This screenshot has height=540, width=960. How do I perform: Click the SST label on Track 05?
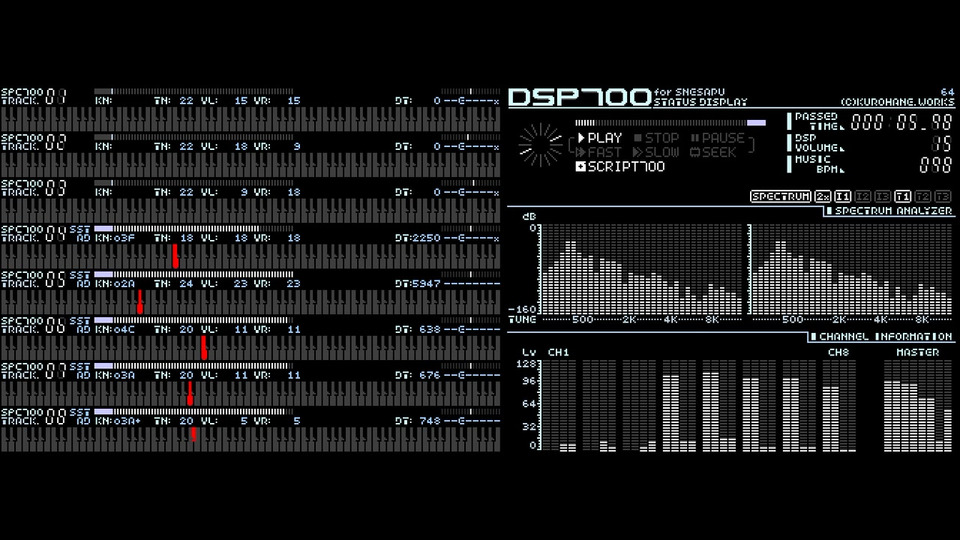80,276
